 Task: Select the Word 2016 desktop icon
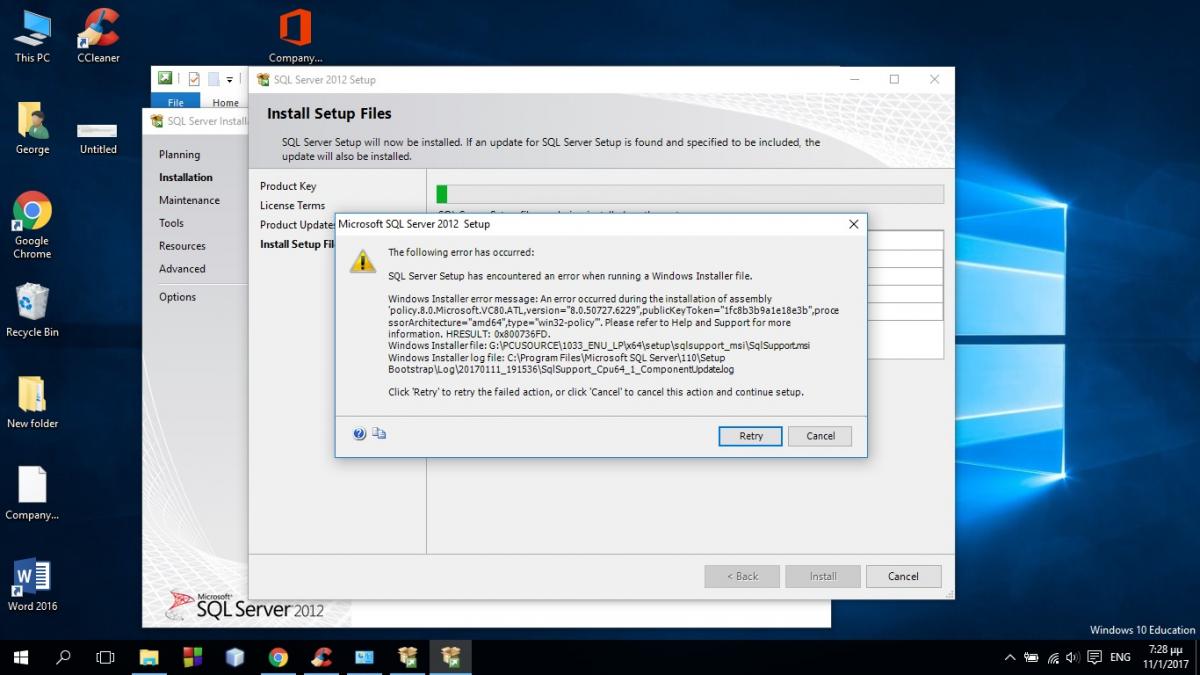pos(32,584)
